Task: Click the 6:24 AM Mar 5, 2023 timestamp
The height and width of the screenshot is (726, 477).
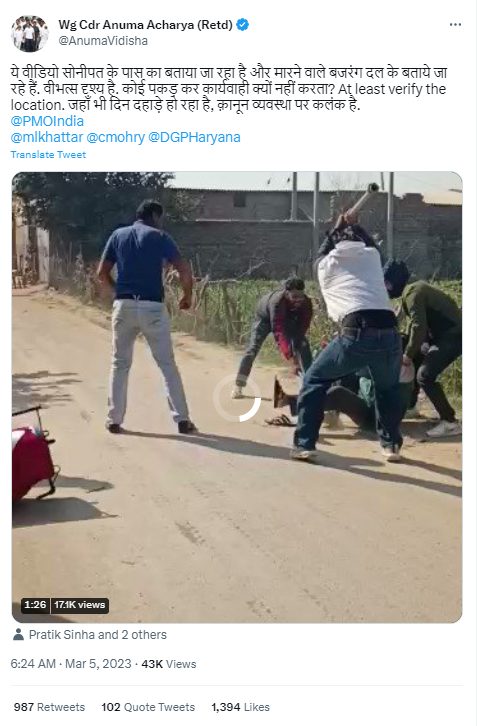Action: click(71, 664)
